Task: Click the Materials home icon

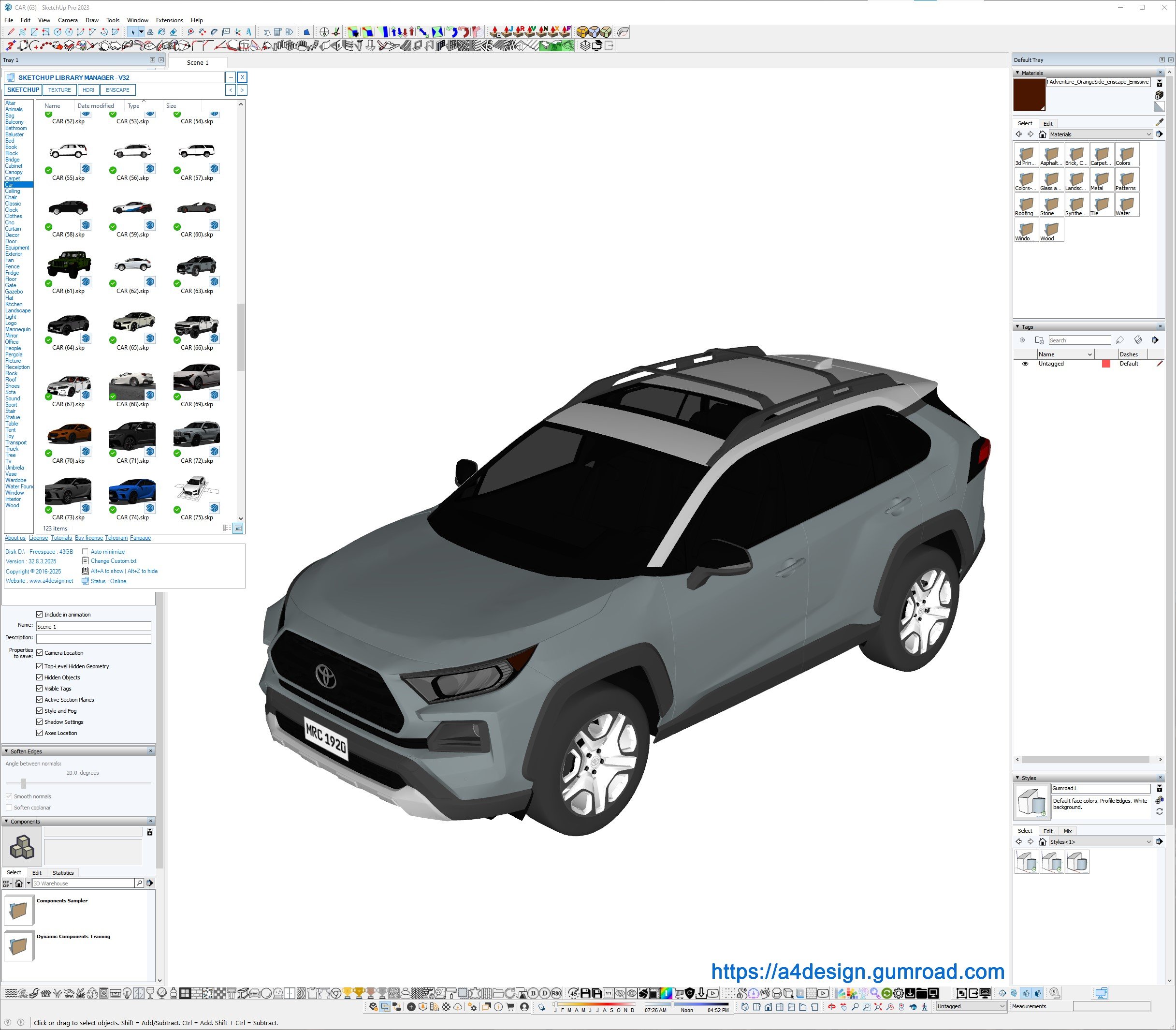Action: pyautogui.click(x=1042, y=134)
